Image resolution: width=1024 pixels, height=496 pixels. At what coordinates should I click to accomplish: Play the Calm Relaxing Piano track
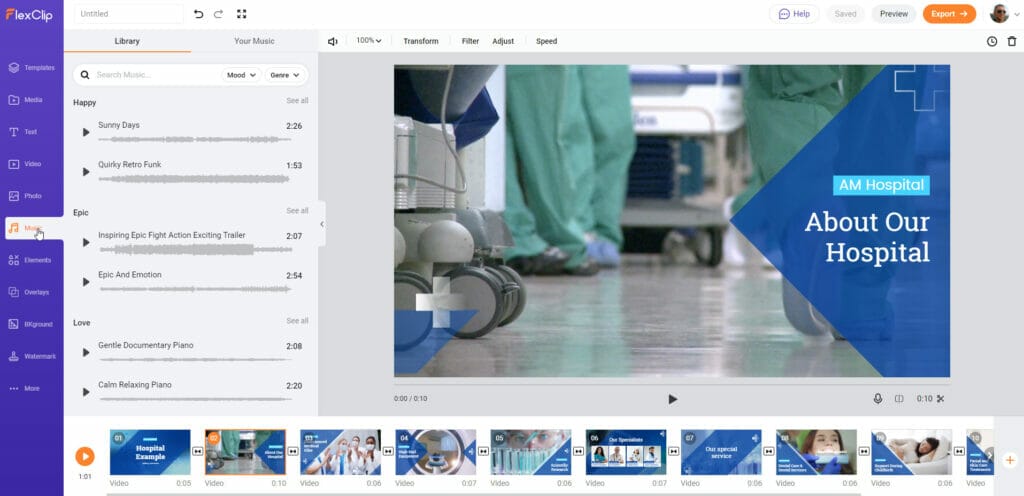click(86, 392)
